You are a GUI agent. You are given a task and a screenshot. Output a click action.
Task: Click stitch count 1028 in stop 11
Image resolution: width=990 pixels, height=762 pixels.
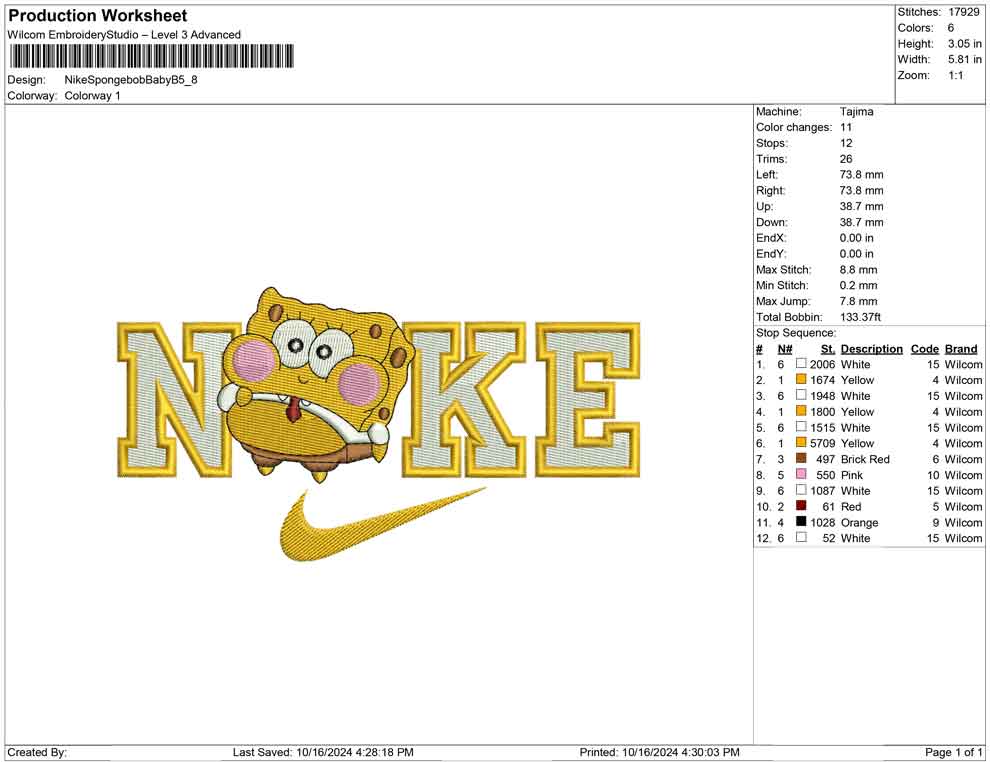pyautogui.click(x=822, y=522)
